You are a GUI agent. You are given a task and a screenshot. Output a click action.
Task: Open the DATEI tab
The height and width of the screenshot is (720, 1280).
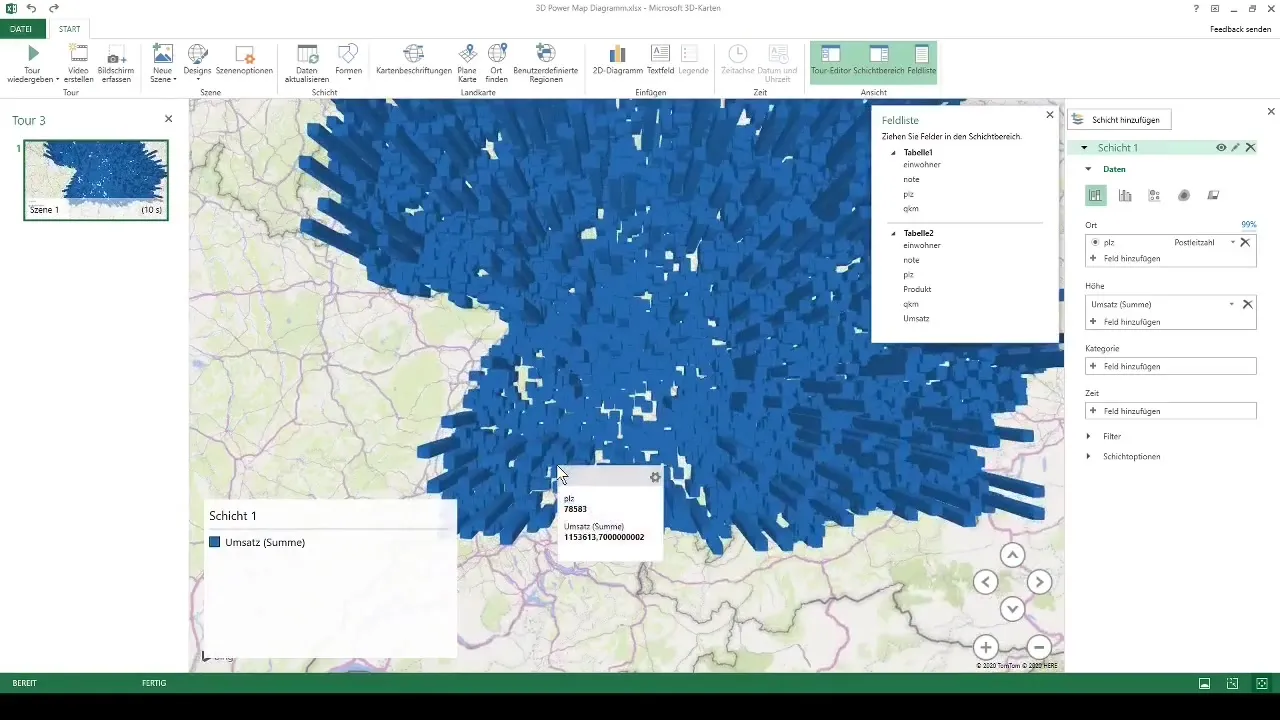pos(21,29)
